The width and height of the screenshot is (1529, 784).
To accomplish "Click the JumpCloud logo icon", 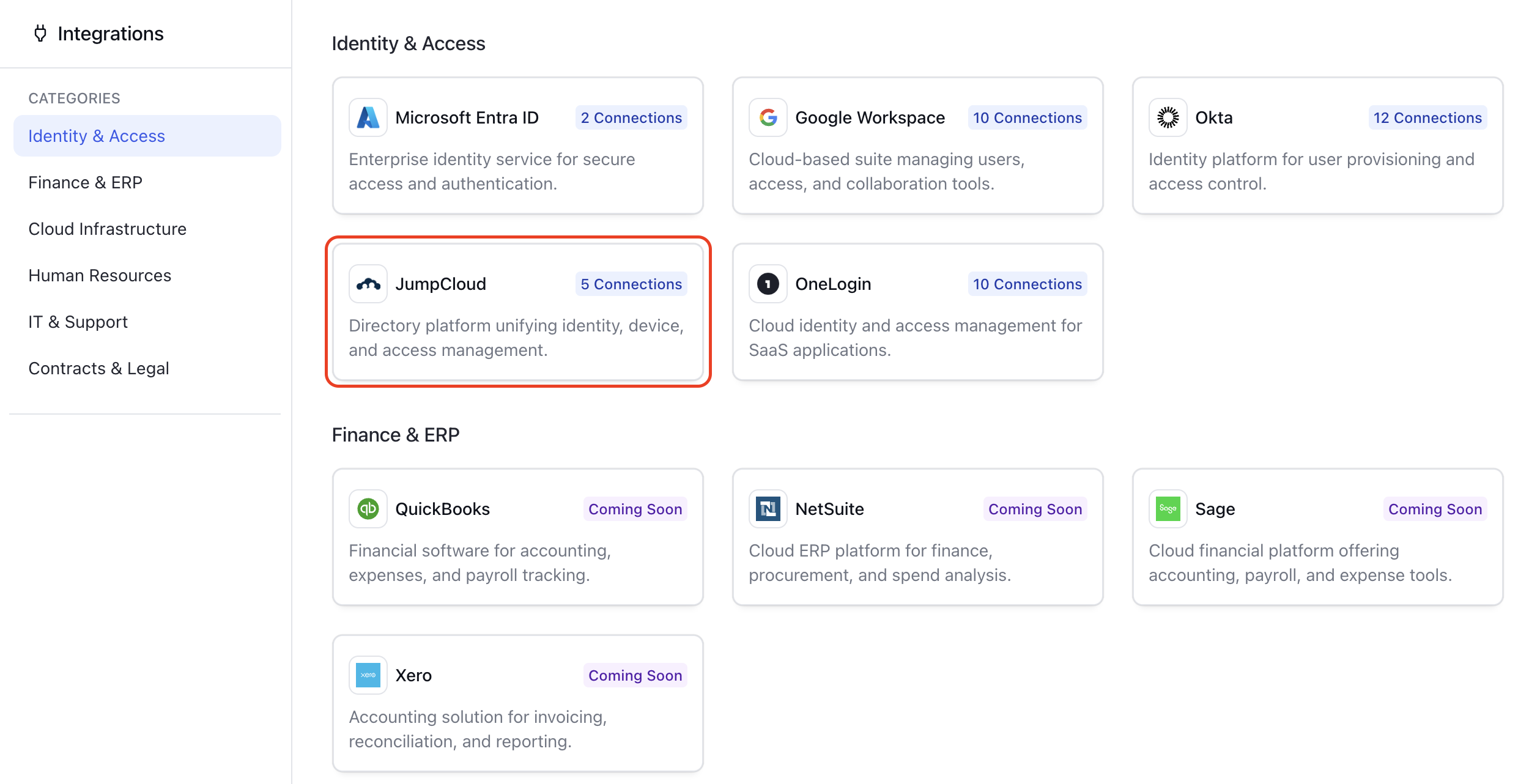I will pyautogui.click(x=368, y=284).
